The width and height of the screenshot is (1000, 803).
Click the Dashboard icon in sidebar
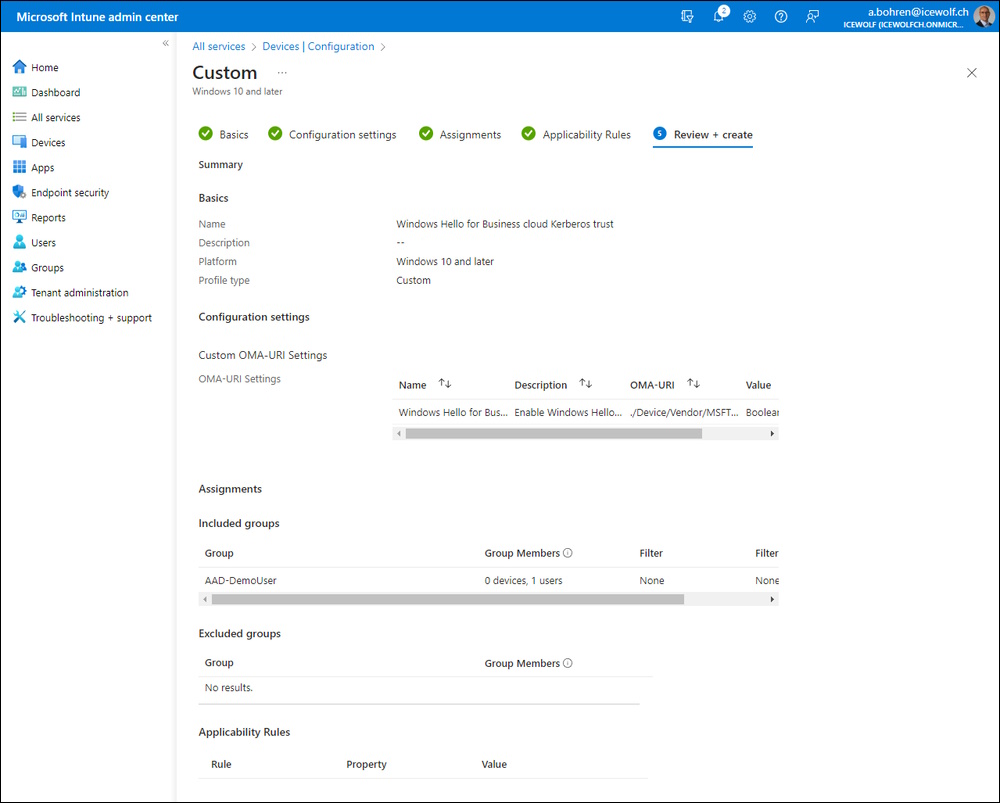point(20,92)
